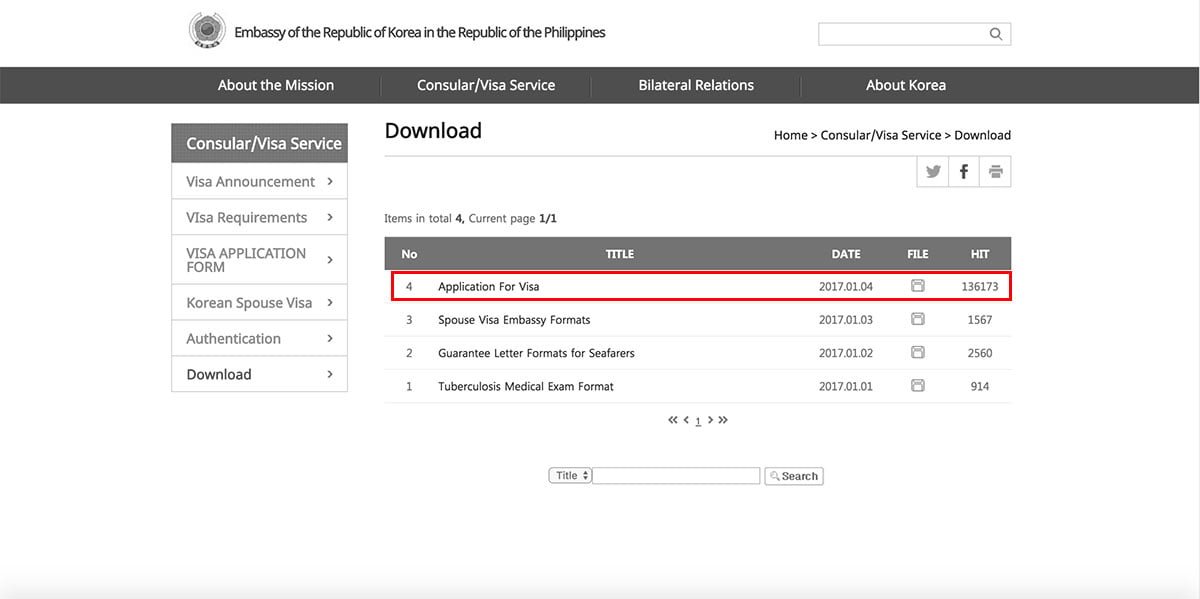Open the Application For Visa link
This screenshot has width=1200, height=599.
tap(488, 287)
